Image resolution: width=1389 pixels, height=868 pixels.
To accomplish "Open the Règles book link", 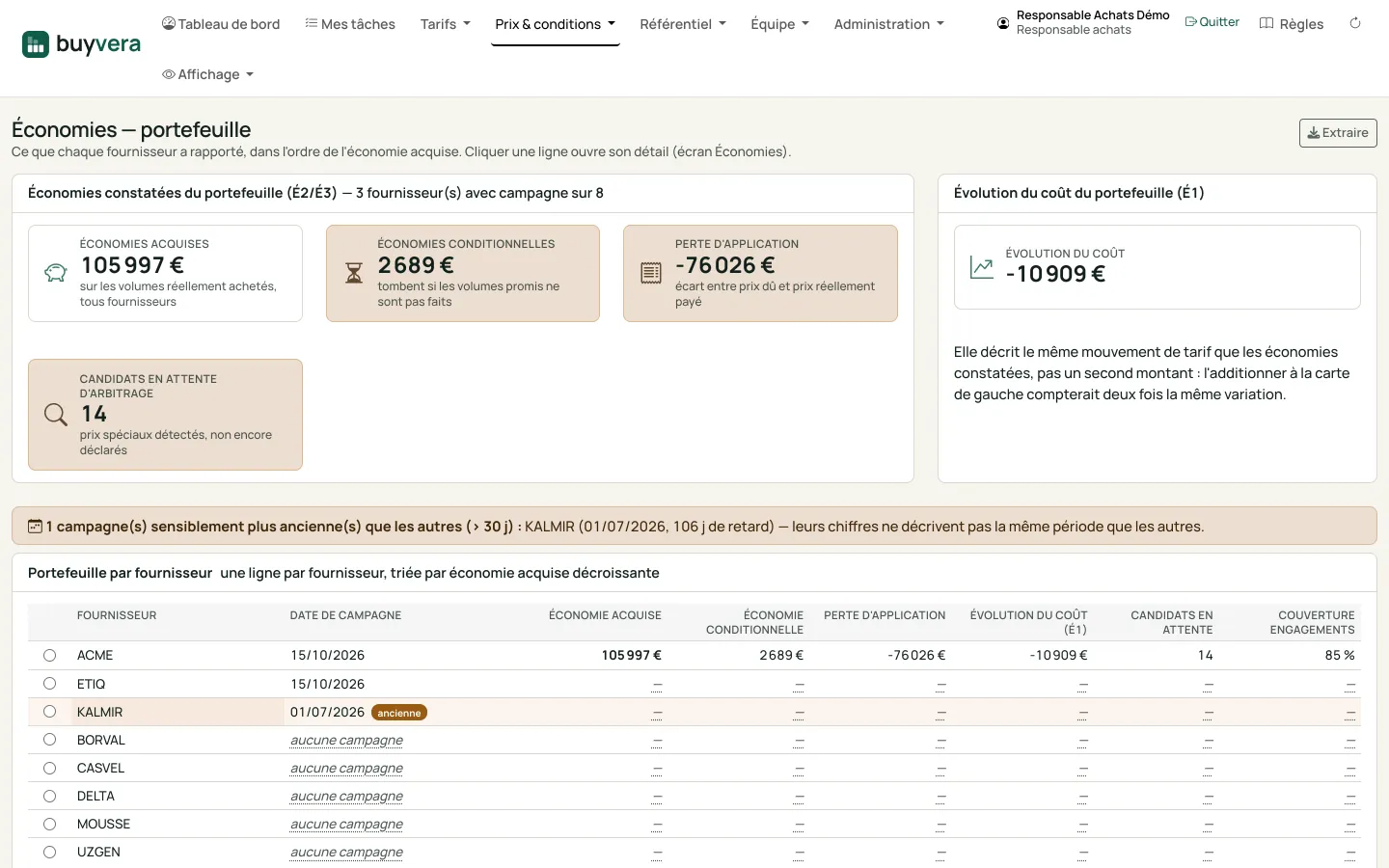I will [1292, 24].
